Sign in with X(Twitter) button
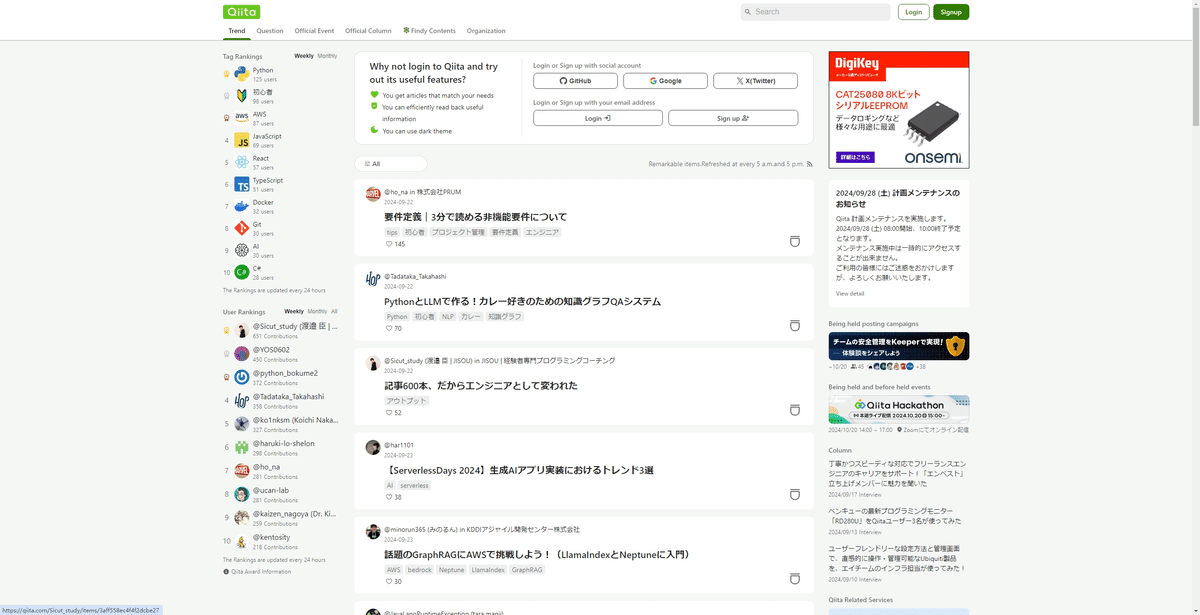Screen dimensions: 1200x615 click(755, 81)
